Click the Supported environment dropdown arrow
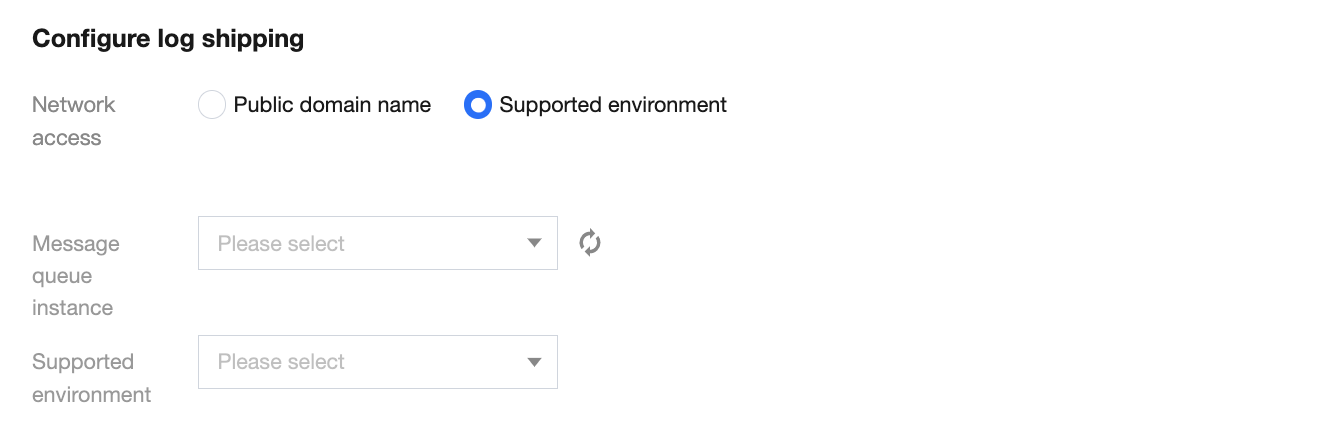1336x430 pixels. (x=535, y=362)
